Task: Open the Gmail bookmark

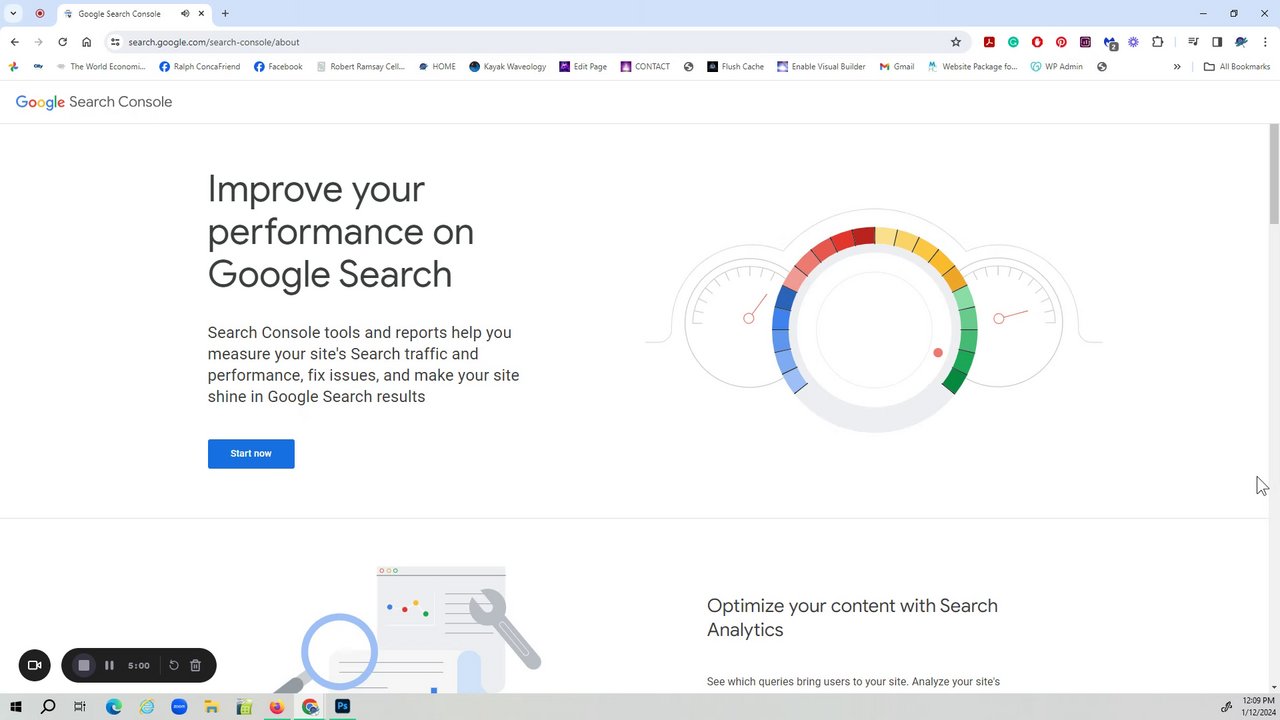Action: 897,67
